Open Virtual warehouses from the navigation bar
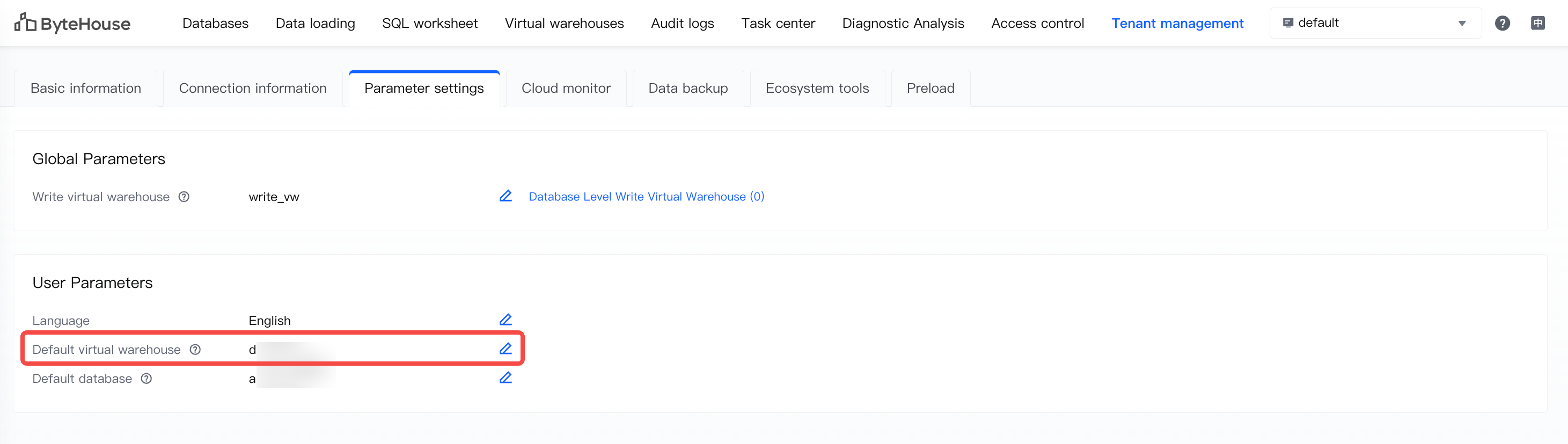 pyautogui.click(x=563, y=23)
